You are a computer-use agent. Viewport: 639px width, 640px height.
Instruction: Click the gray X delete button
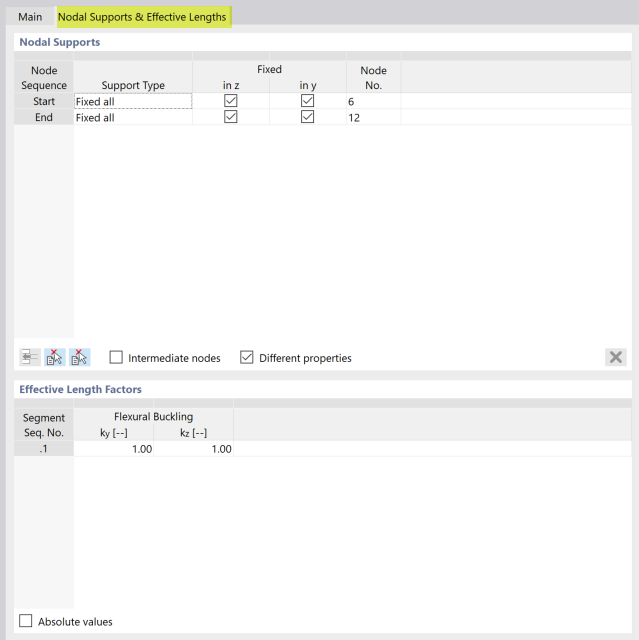616,357
